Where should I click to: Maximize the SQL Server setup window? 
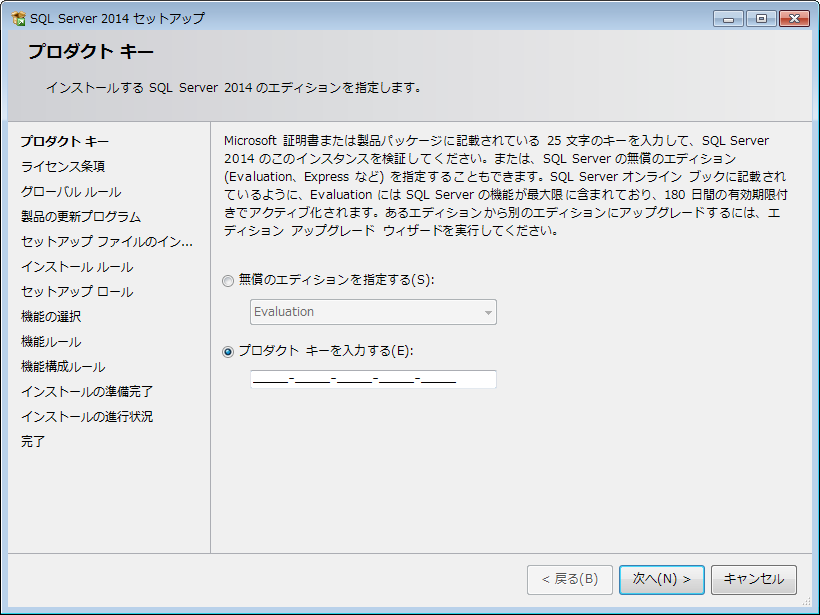[x=761, y=19]
